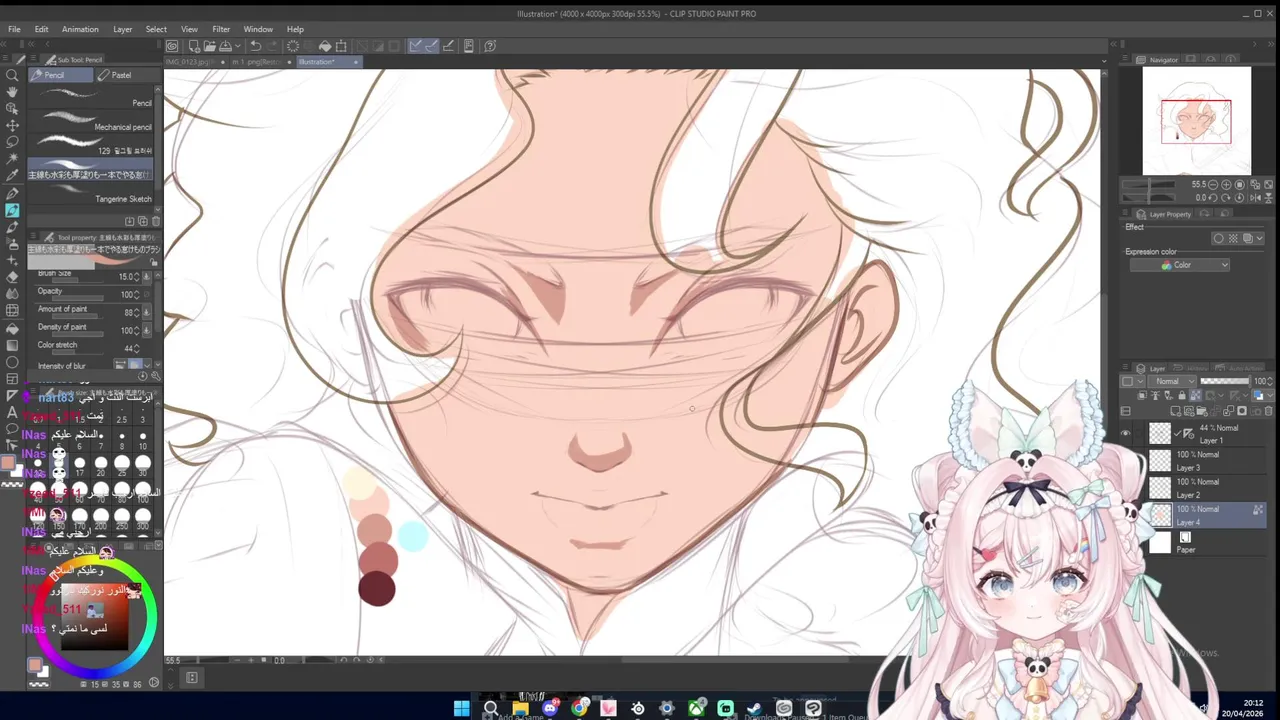Click the New document toolbar icon
This screenshot has height=720, width=1280.
(194, 46)
